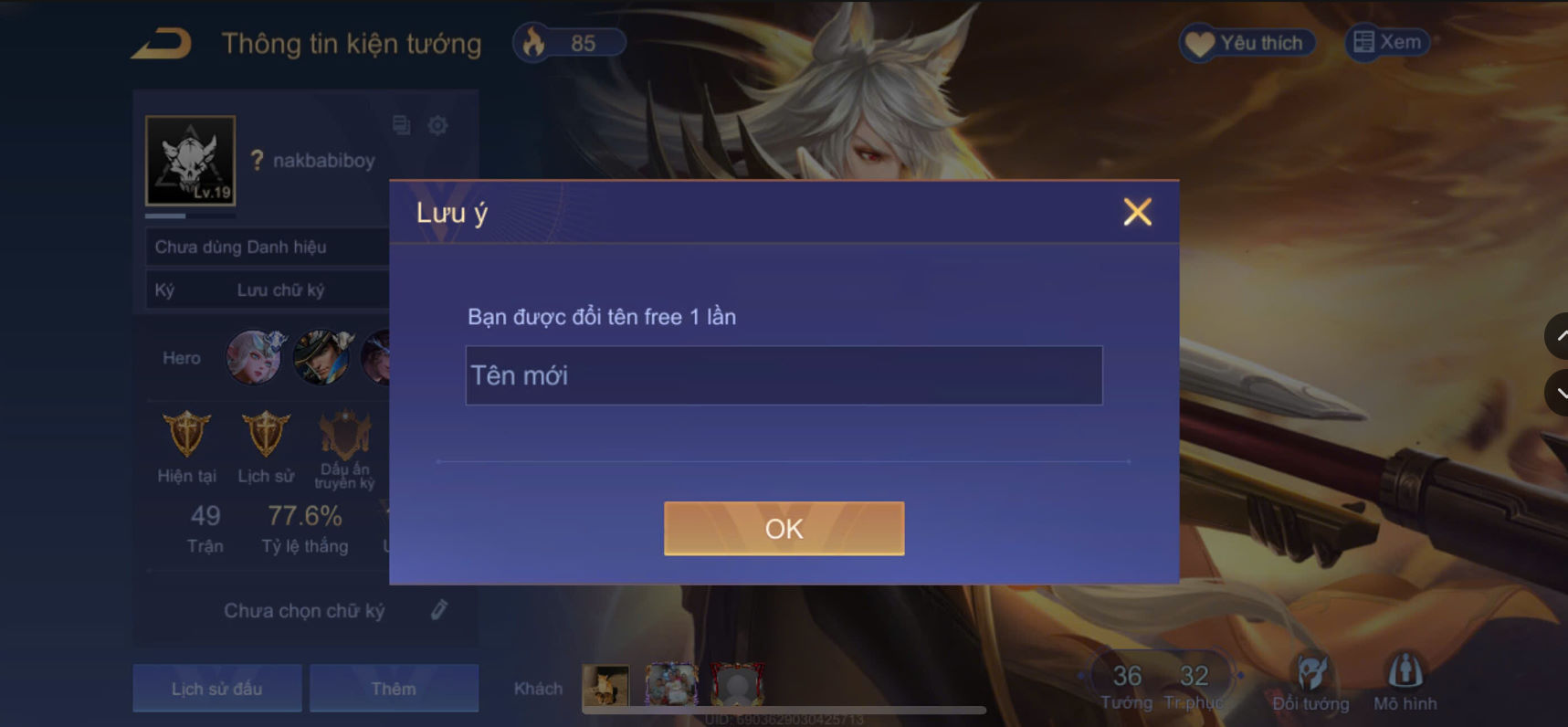Click the back arrow icon
The image size is (1568, 727).
[162, 44]
